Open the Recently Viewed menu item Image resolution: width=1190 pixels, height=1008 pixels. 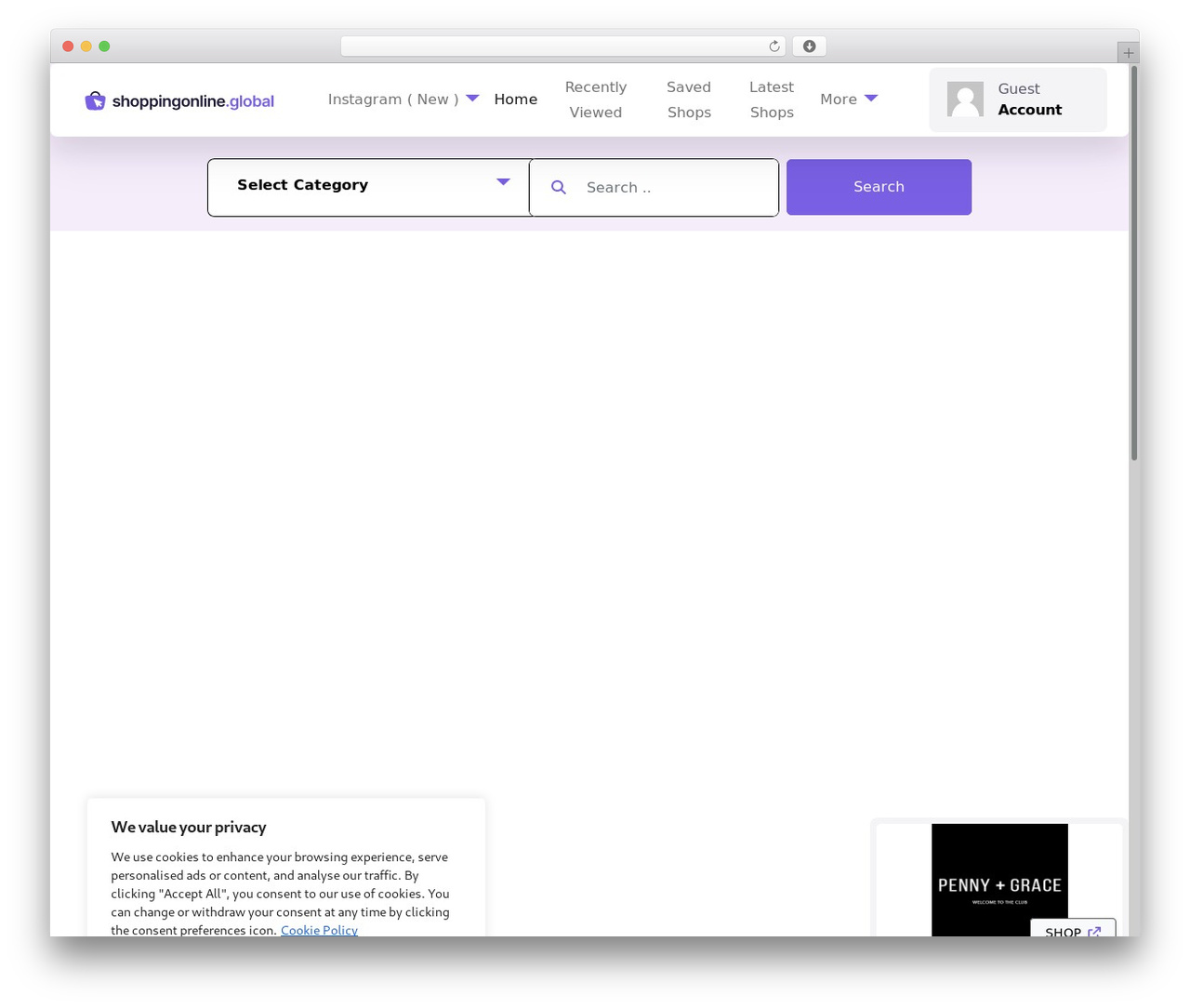[596, 99]
